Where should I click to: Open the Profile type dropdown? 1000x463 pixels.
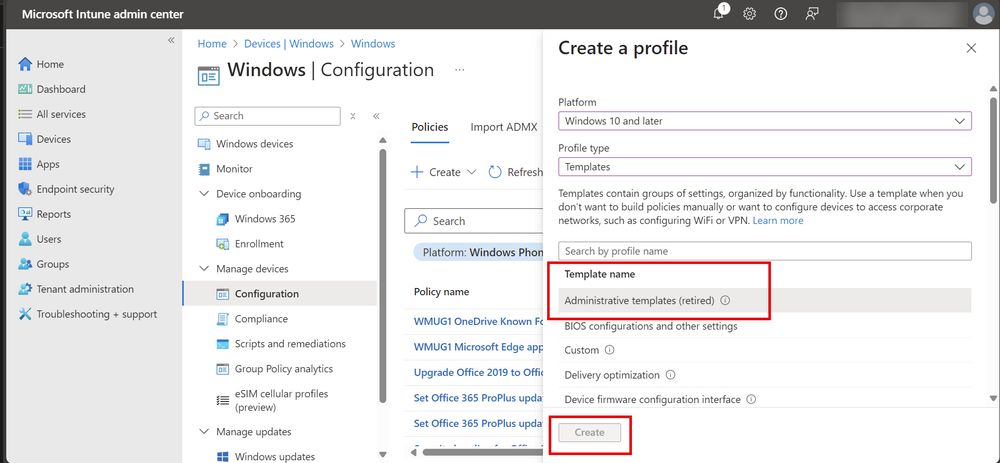point(765,166)
